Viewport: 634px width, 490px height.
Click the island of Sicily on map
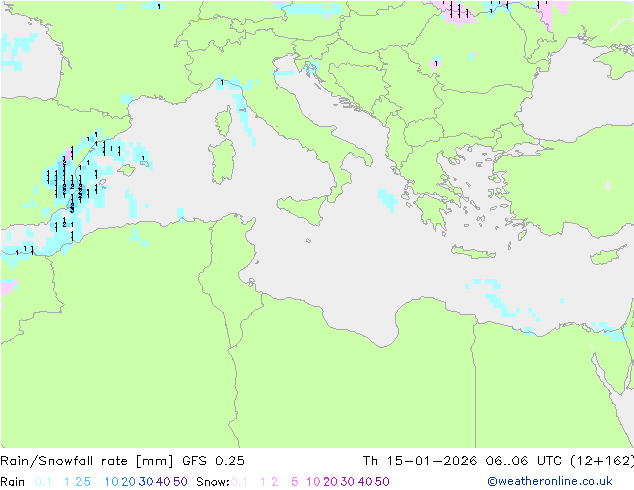click(x=305, y=208)
